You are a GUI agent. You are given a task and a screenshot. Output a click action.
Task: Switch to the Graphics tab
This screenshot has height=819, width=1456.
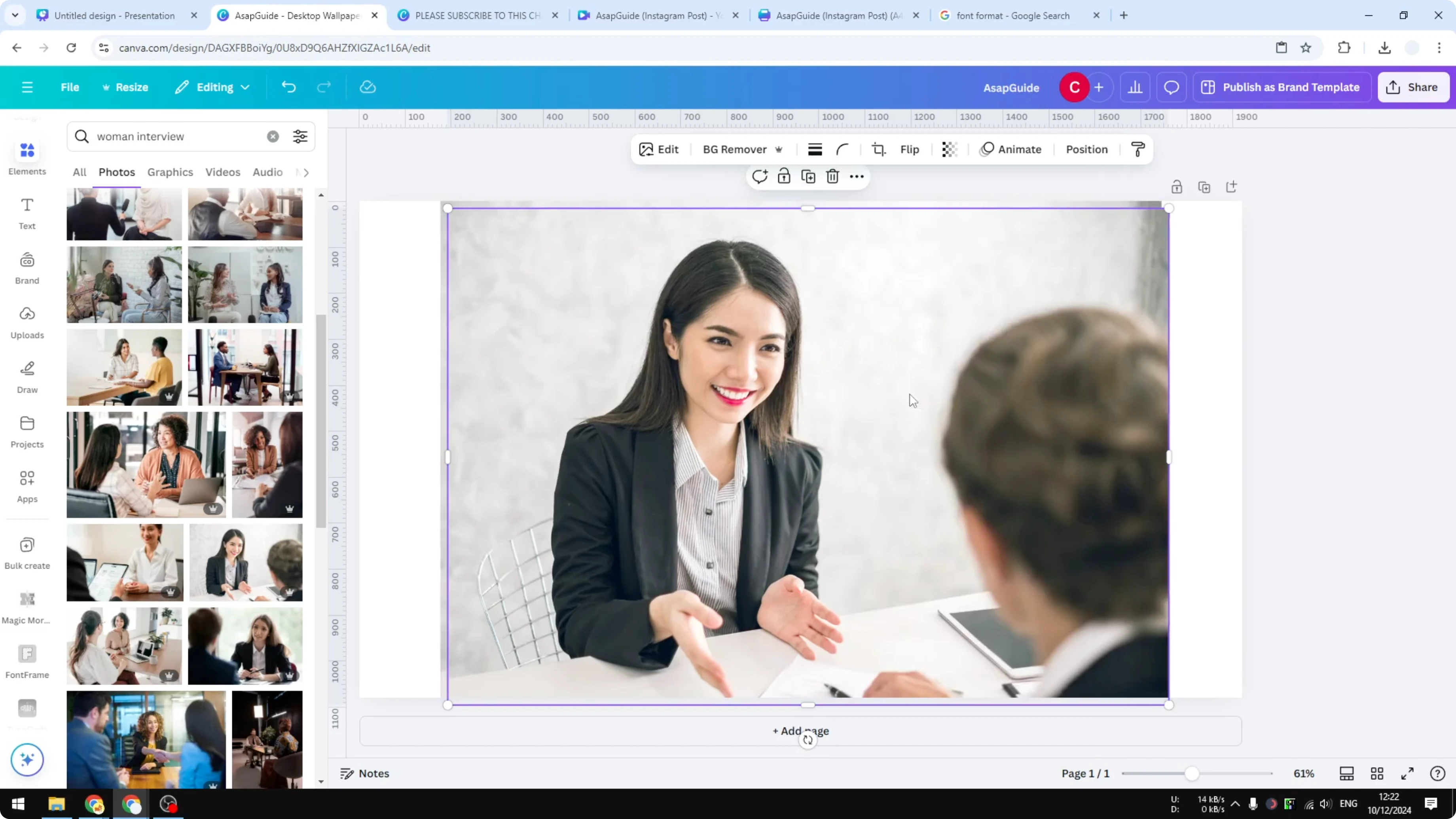coord(170,173)
